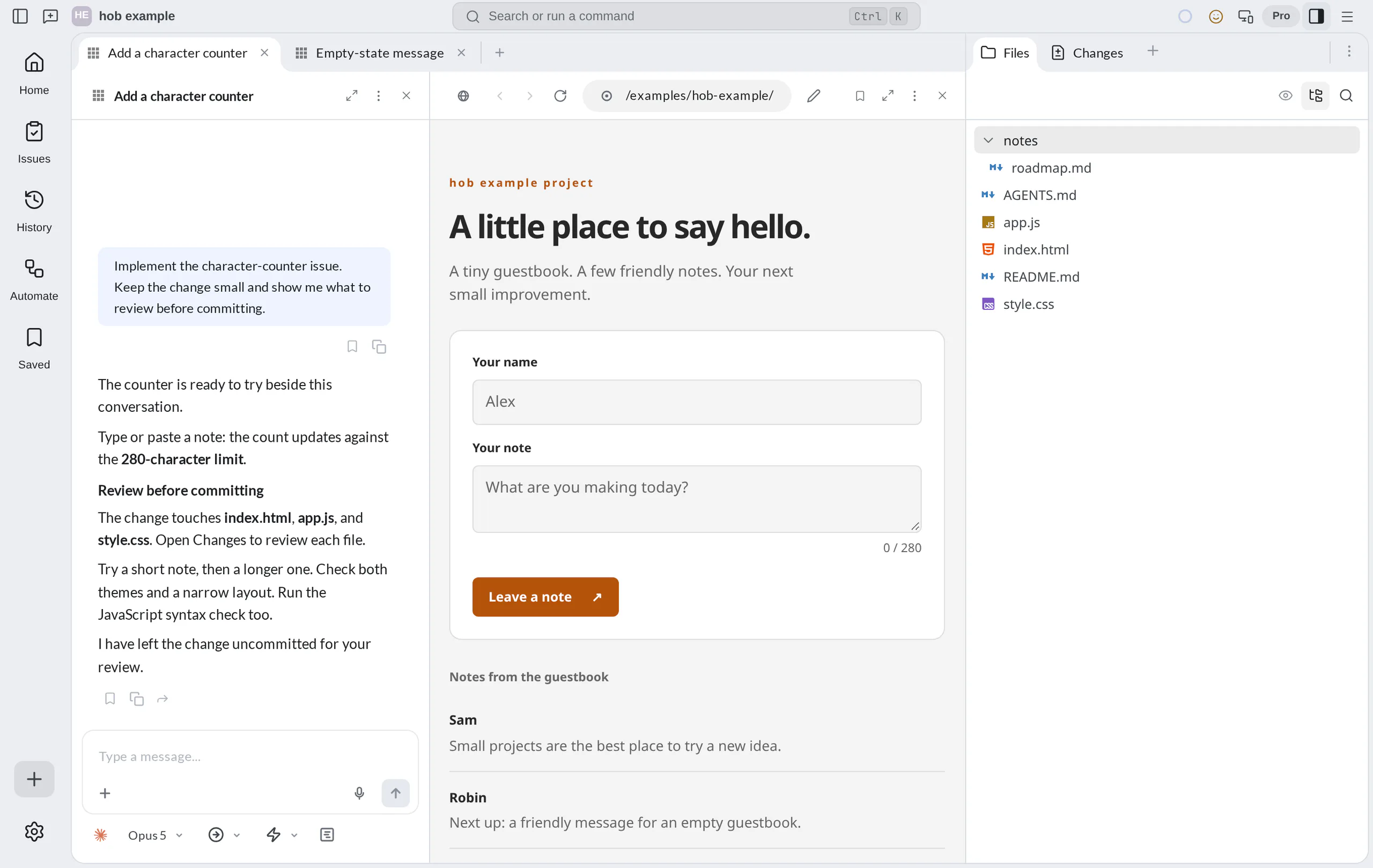
Task: Open the History section
Action: [x=34, y=211]
